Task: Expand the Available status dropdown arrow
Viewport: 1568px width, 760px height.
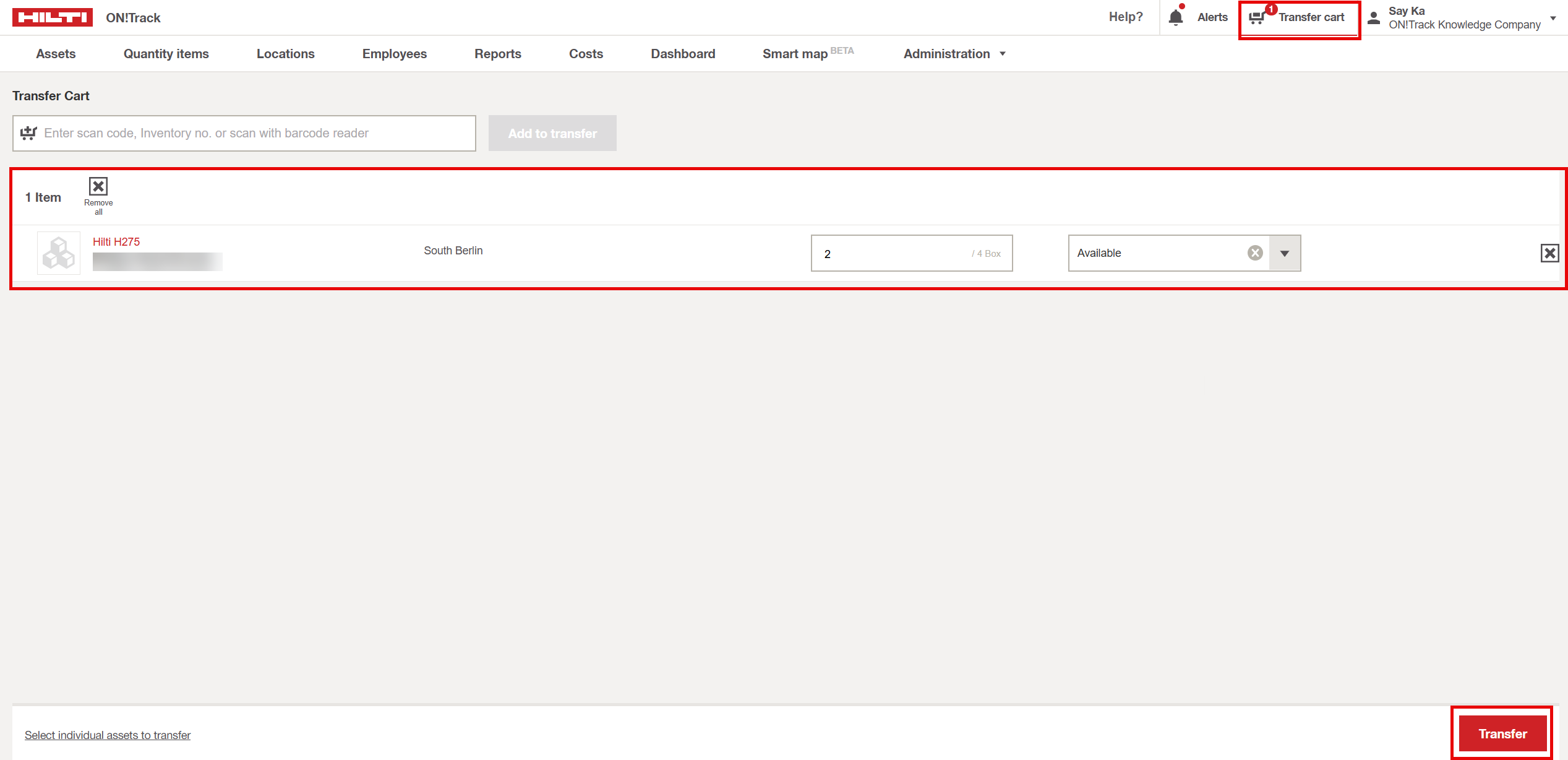Action: pos(1285,253)
